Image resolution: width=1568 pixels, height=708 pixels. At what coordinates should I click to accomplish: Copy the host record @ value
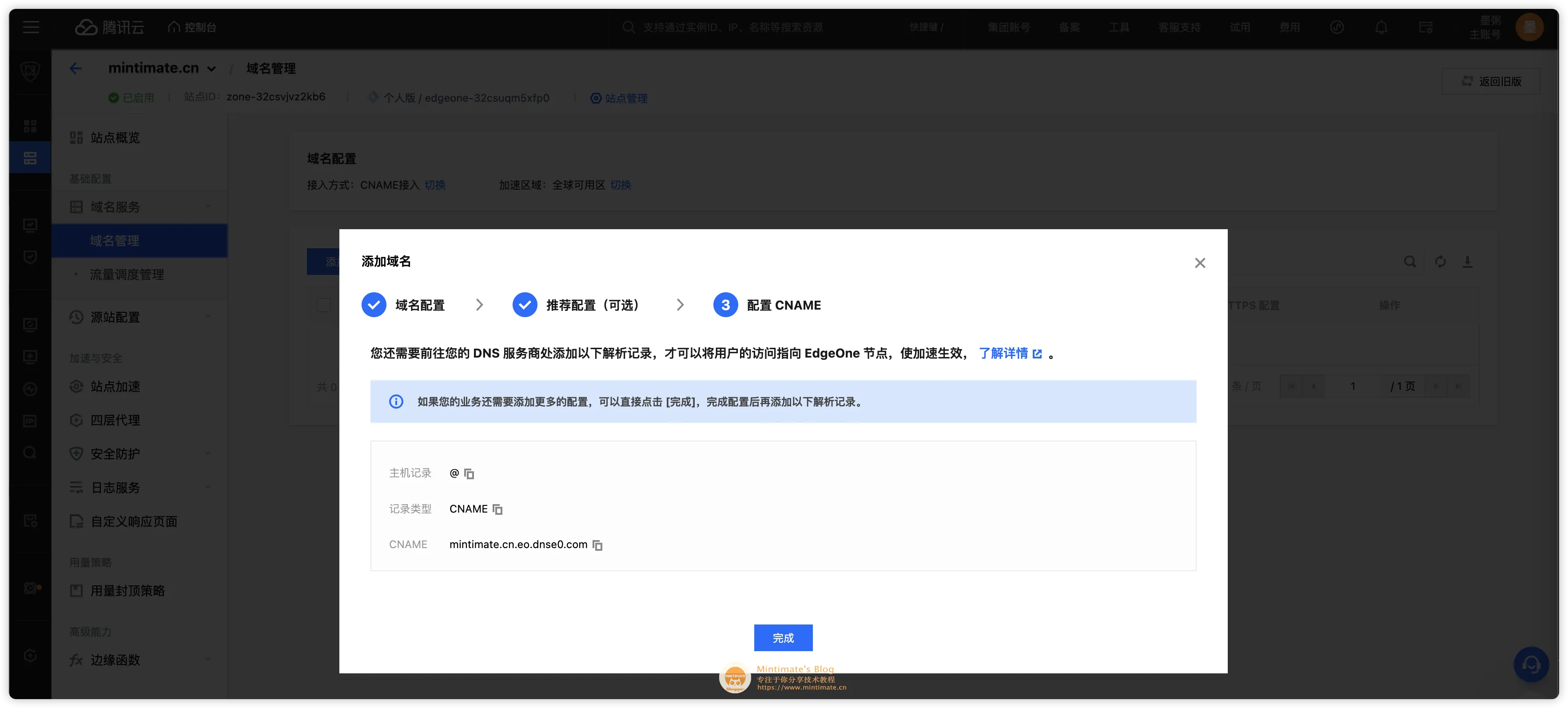point(469,473)
